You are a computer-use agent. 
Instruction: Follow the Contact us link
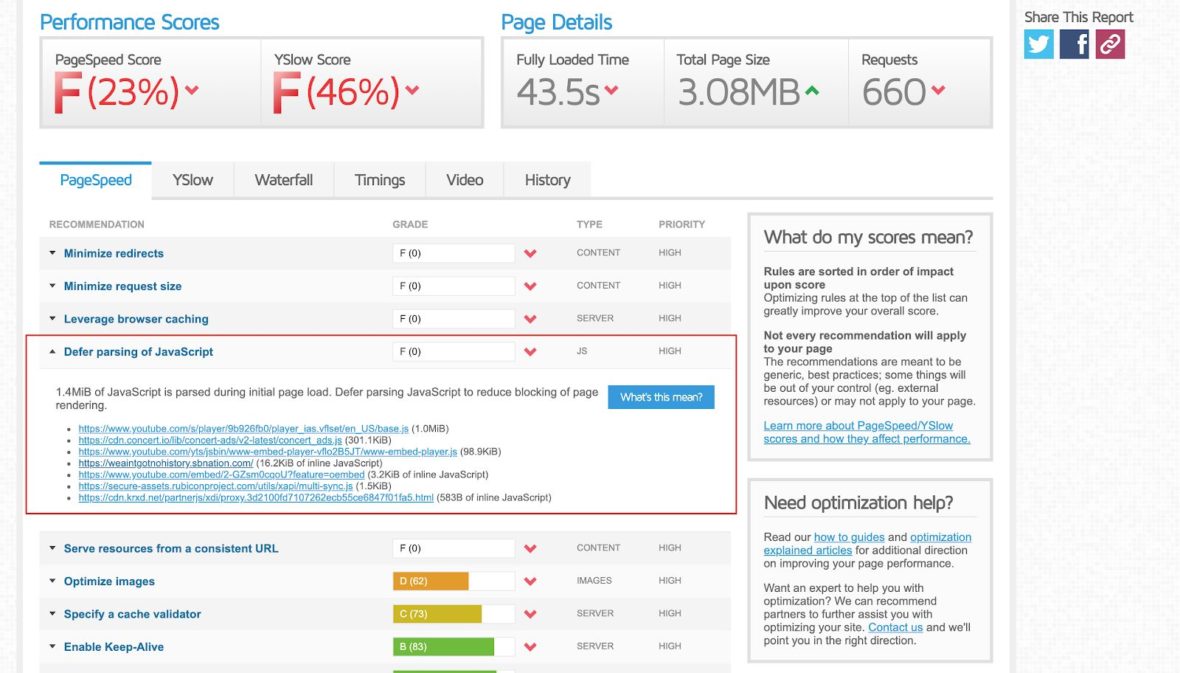pyautogui.click(x=895, y=628)
